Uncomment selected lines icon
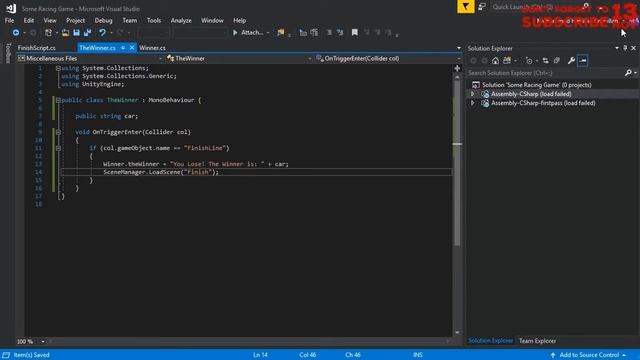The width and height of the screenshot is (640, 360). [x=340, y=33]
